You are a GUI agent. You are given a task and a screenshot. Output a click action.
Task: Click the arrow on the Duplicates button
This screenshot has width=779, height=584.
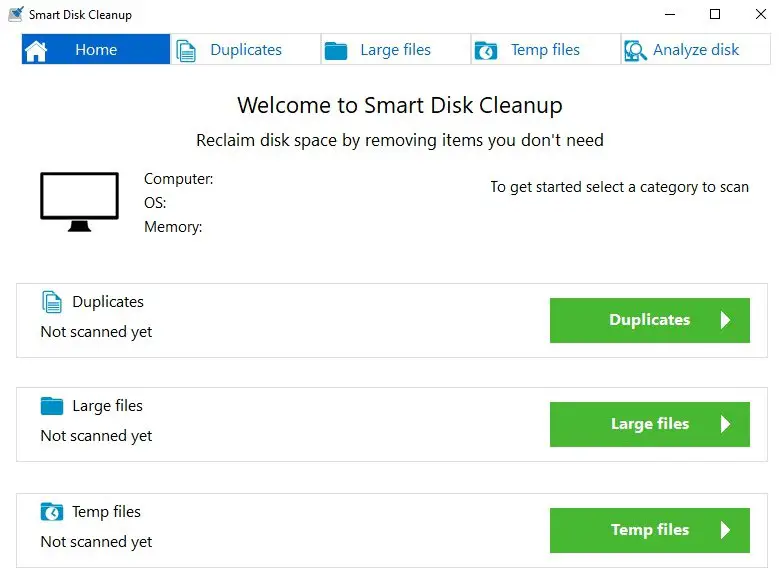726,320
